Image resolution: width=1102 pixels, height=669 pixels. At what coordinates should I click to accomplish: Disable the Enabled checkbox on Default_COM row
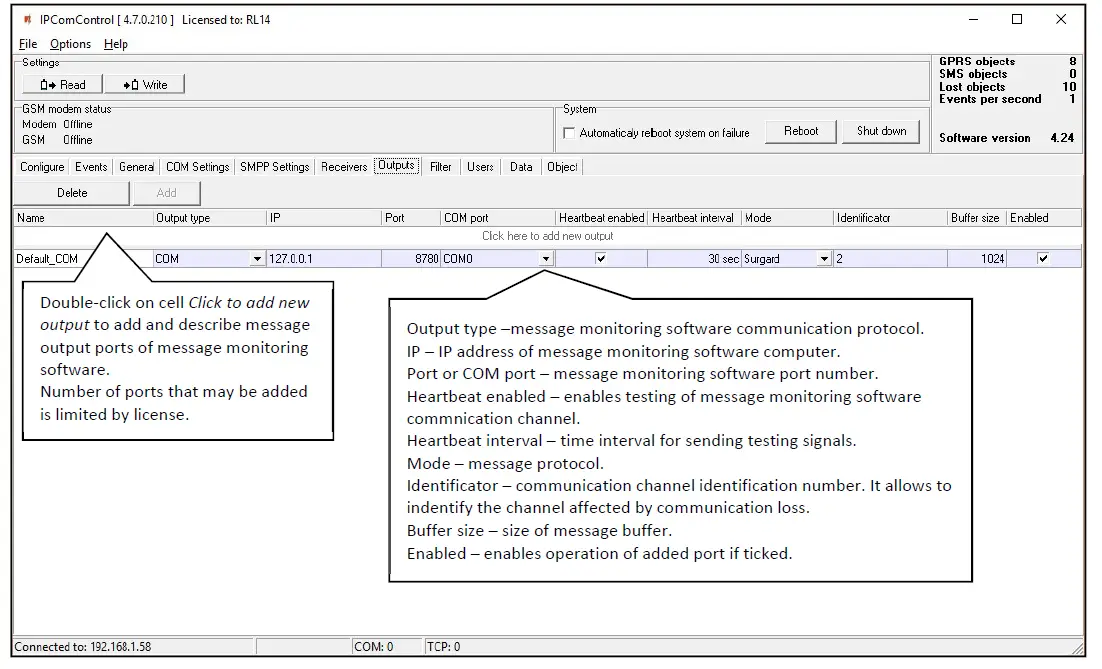(x=1043, y=258)
